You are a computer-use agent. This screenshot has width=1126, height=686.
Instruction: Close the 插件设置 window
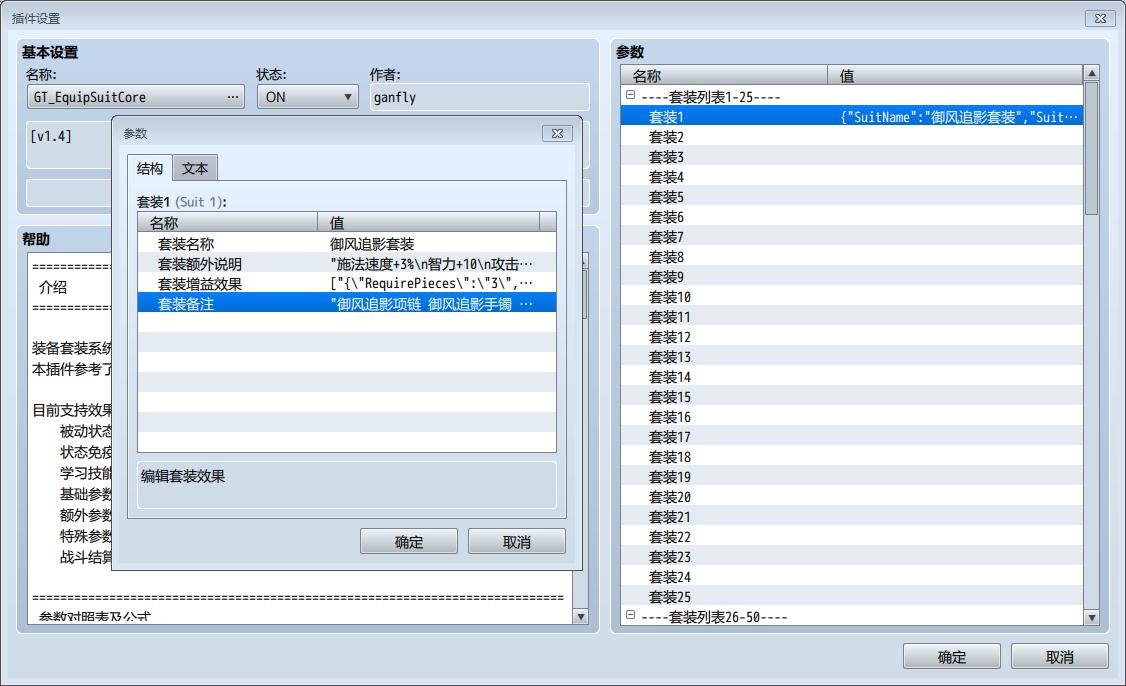(x=1099, y=19)
